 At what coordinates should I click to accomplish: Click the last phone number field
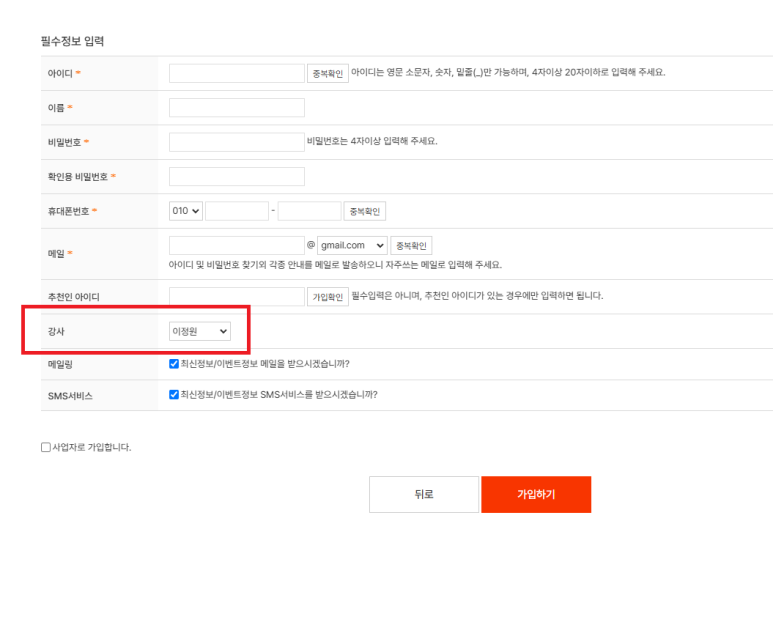pos(309,211)
